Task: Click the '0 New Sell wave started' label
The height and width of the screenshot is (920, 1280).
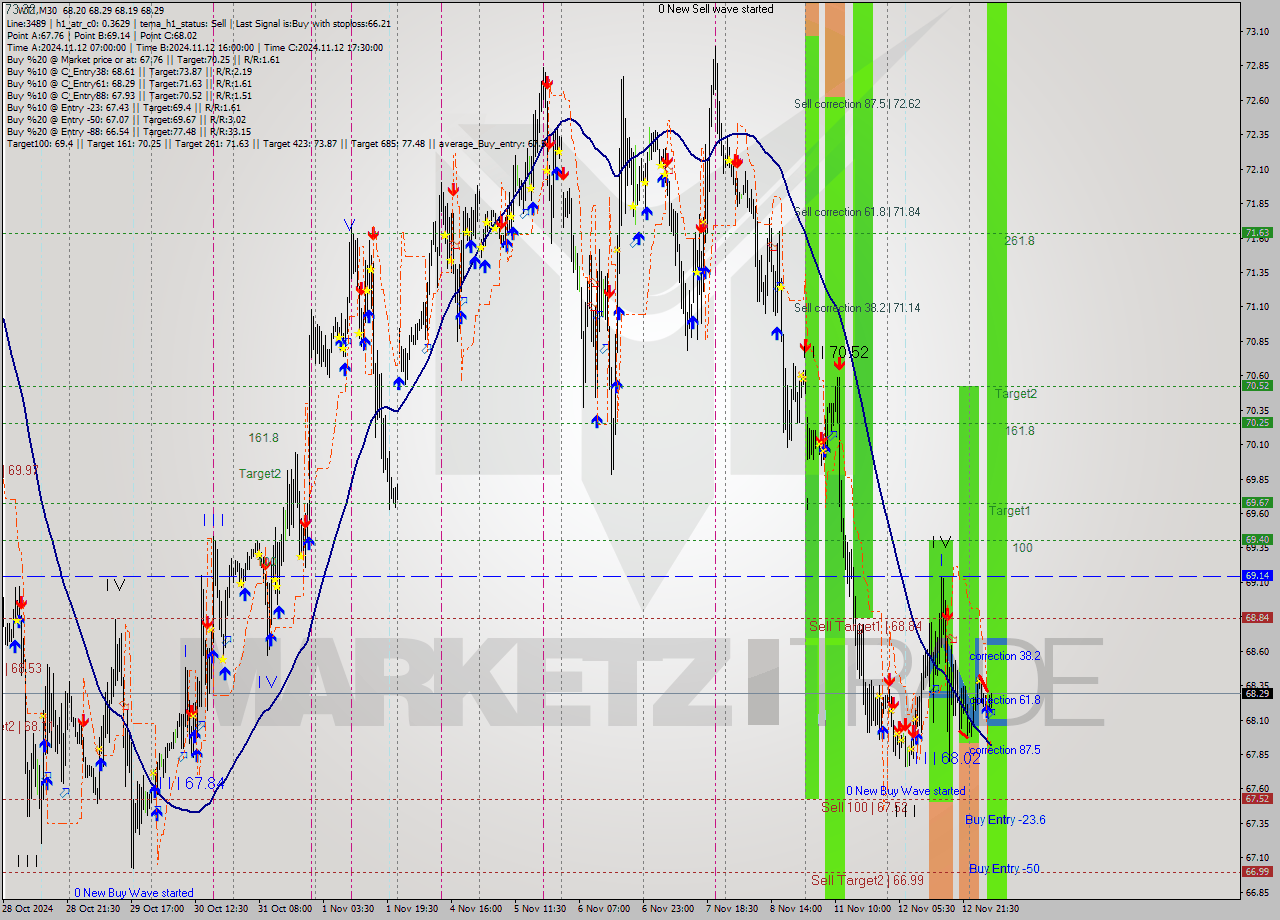Action: coord(715,9)
